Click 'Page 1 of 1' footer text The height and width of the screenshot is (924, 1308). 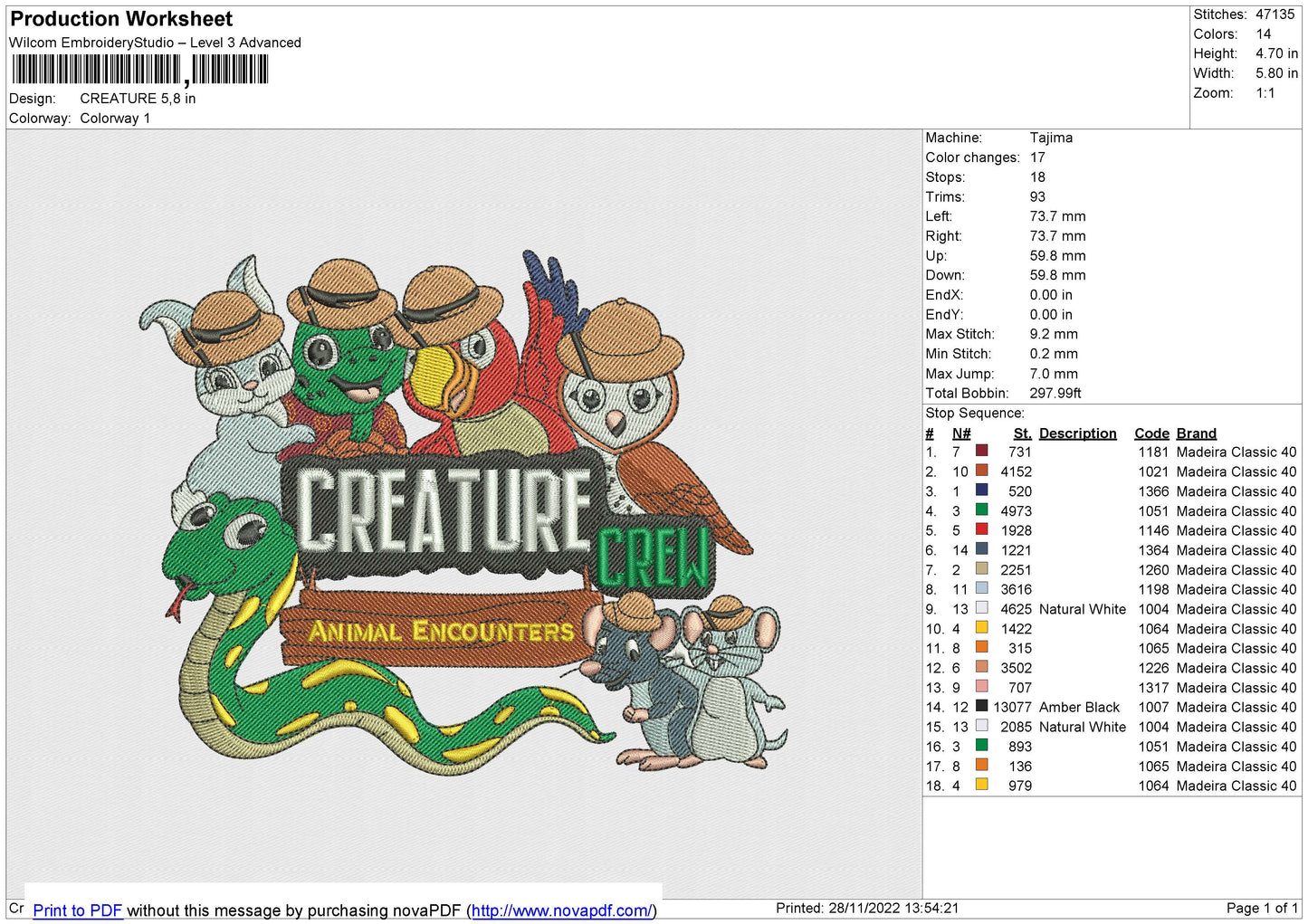[1262, 908]
